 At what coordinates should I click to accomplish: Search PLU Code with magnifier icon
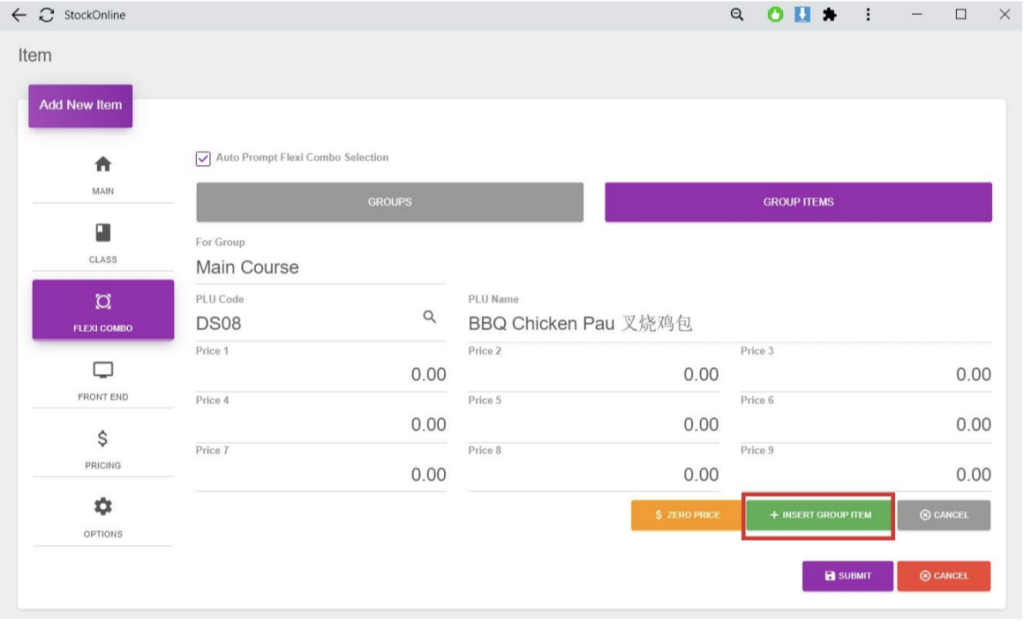430,317
